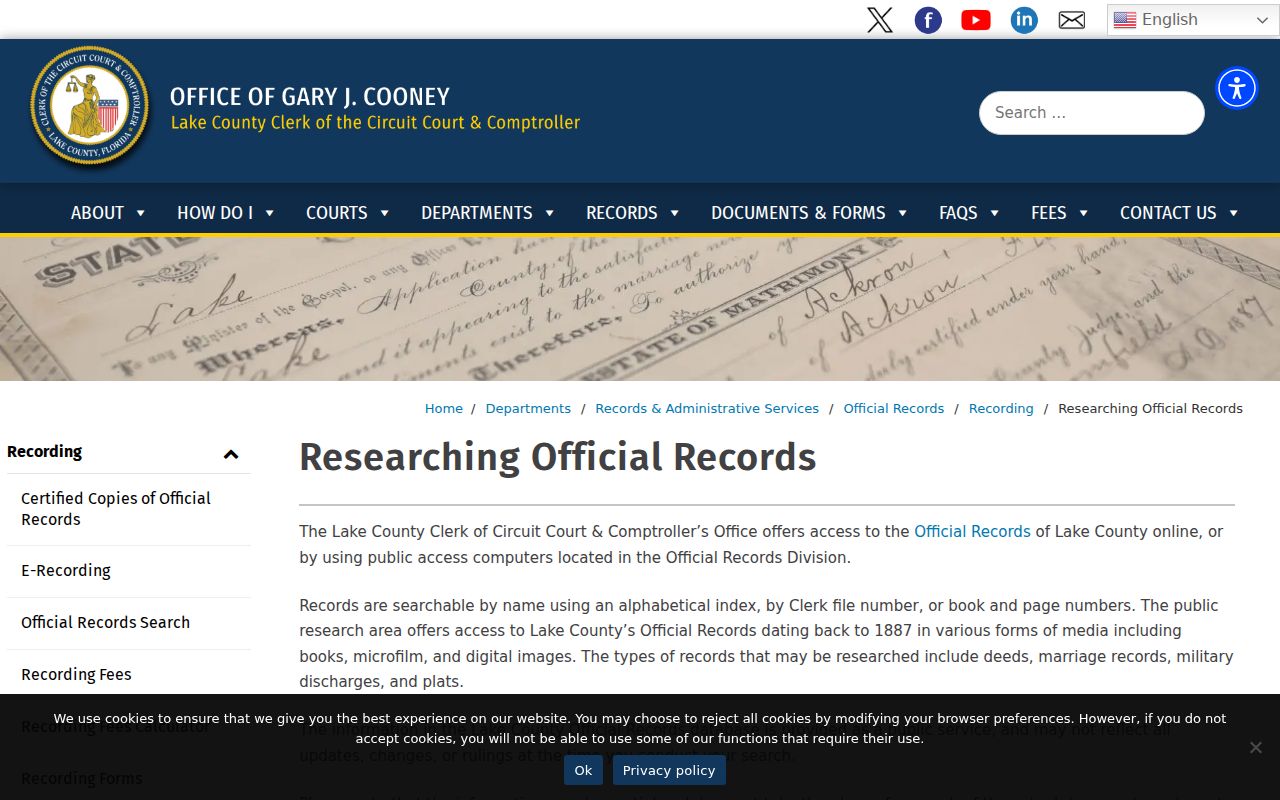The width and height of the screenshot is (1280, 800).
Task: Click the Clerk of Circuit Court seal logo
Action: [90, 107]
